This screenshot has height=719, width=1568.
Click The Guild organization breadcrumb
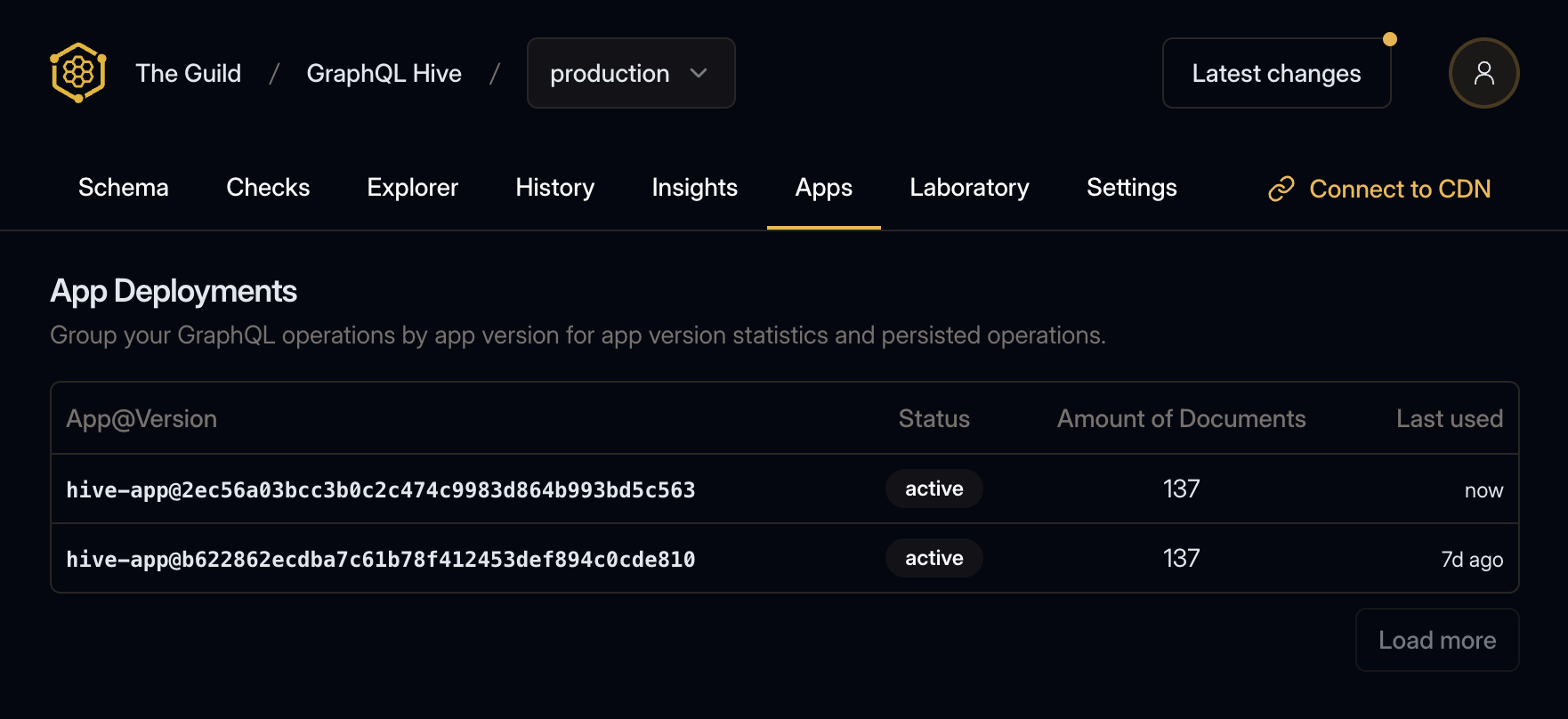pos(188,73)
